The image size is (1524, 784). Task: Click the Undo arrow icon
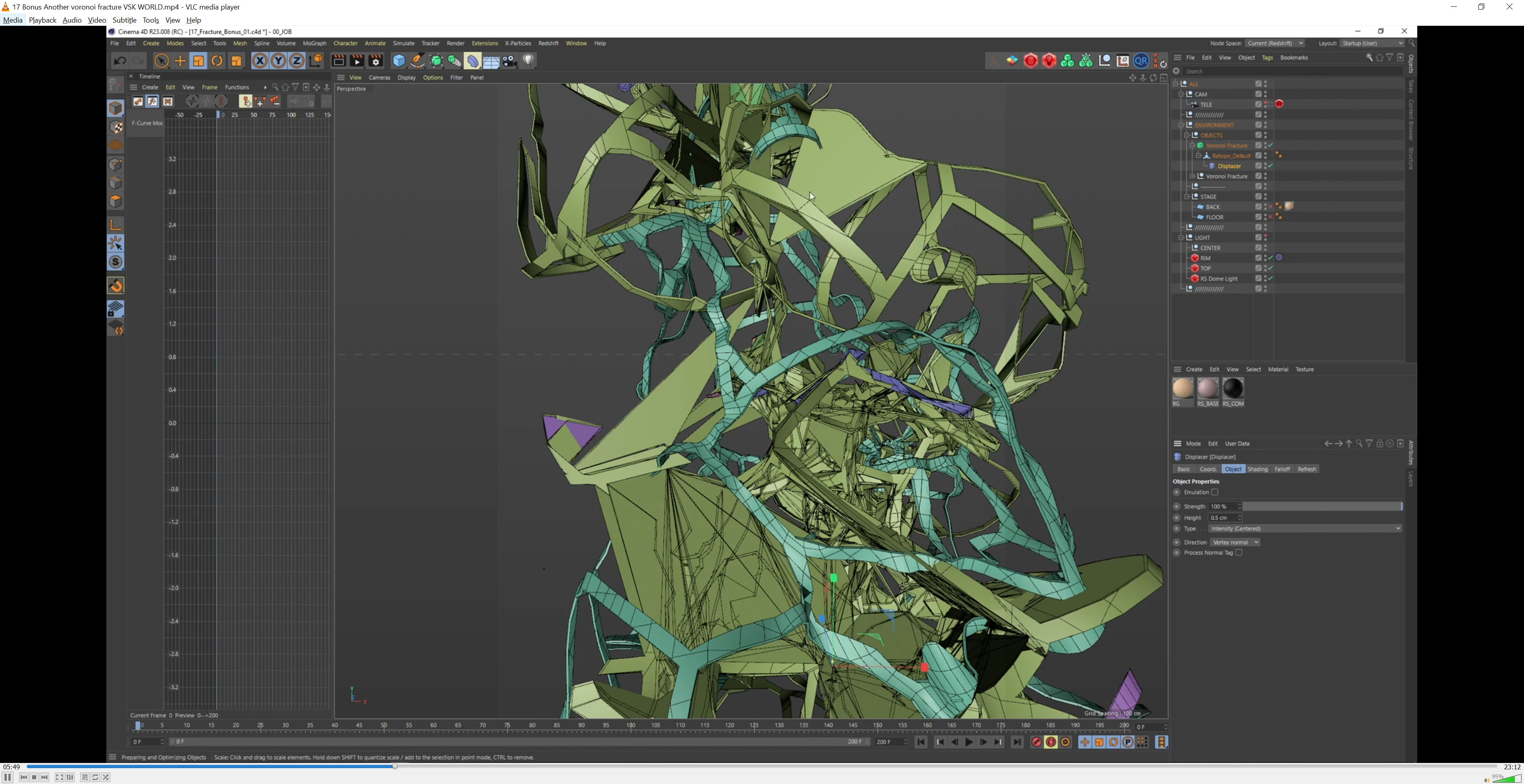tap(119, 61)
